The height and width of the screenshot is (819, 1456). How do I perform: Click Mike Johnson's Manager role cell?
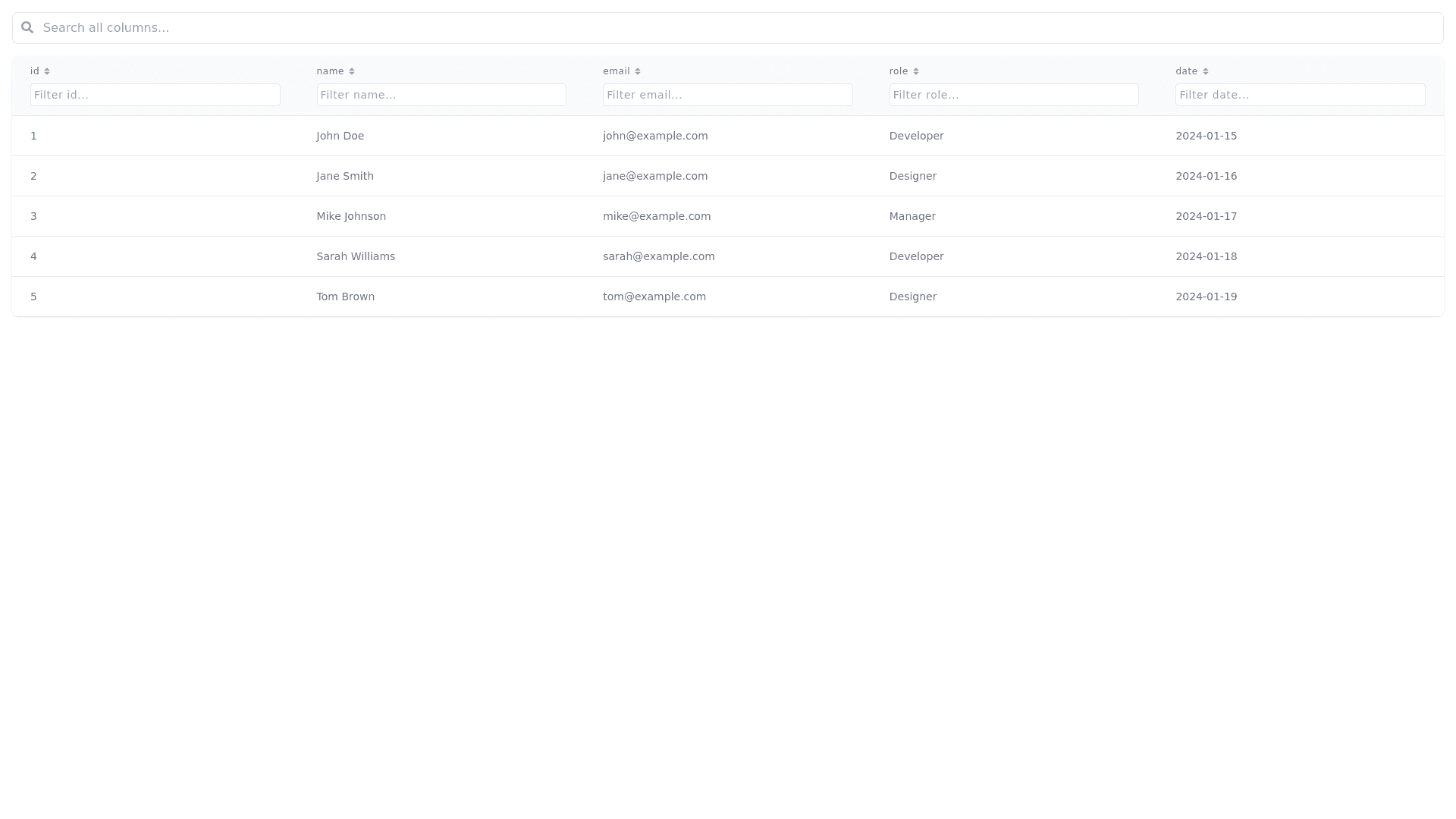(912, 216)
